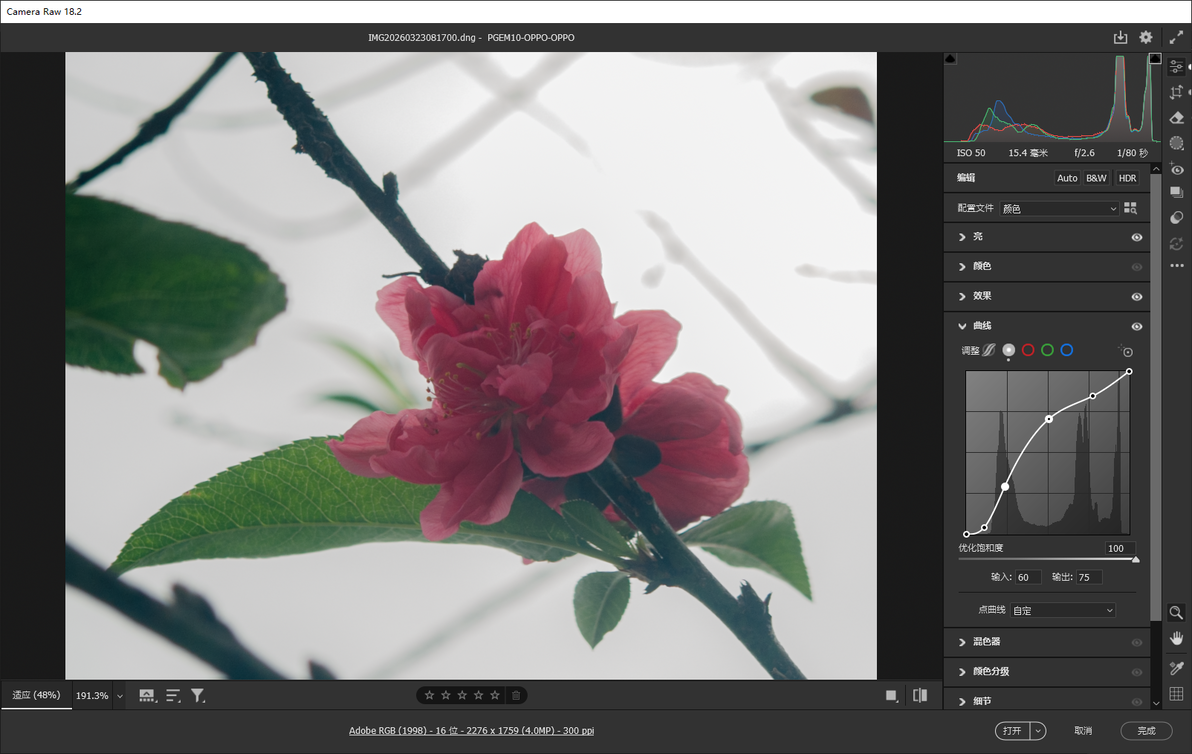Open the 配置文件 profile dropdown
This screenshot has height=754, width=1192.
tap(1060, 208)
